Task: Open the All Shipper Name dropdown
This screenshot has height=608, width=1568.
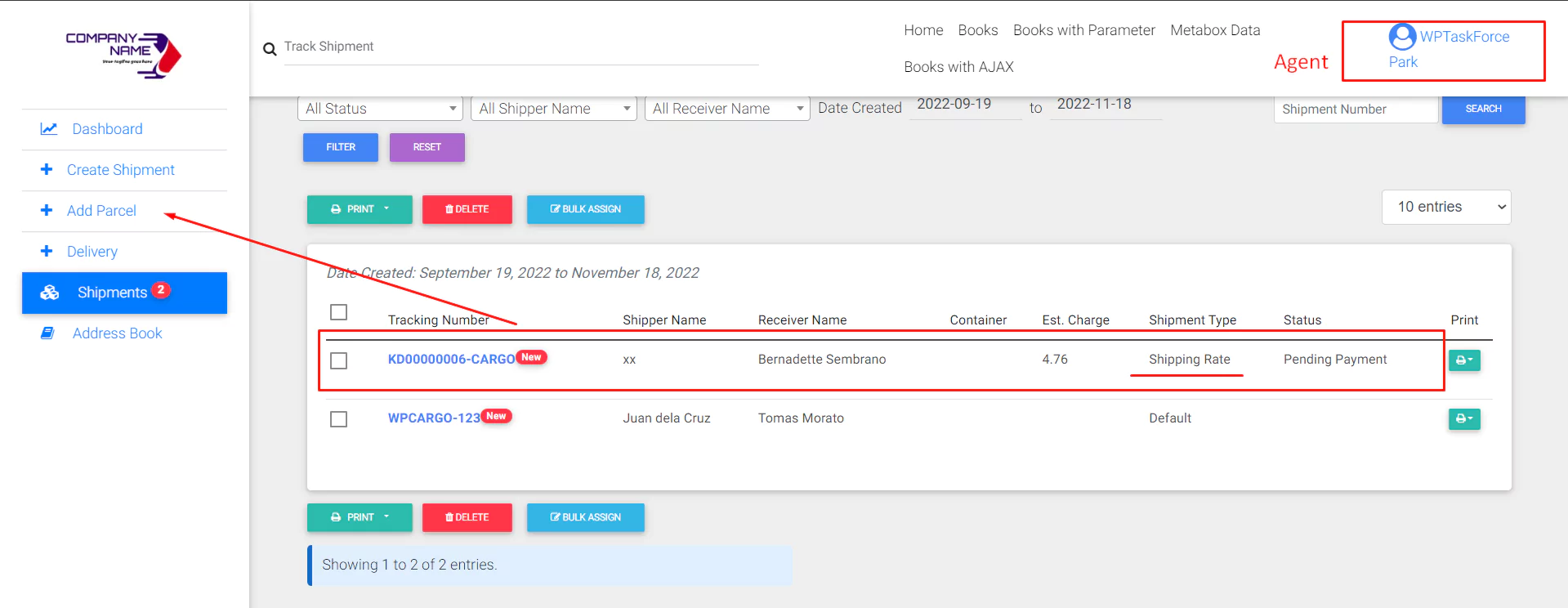Action: [x=554, y=109]
